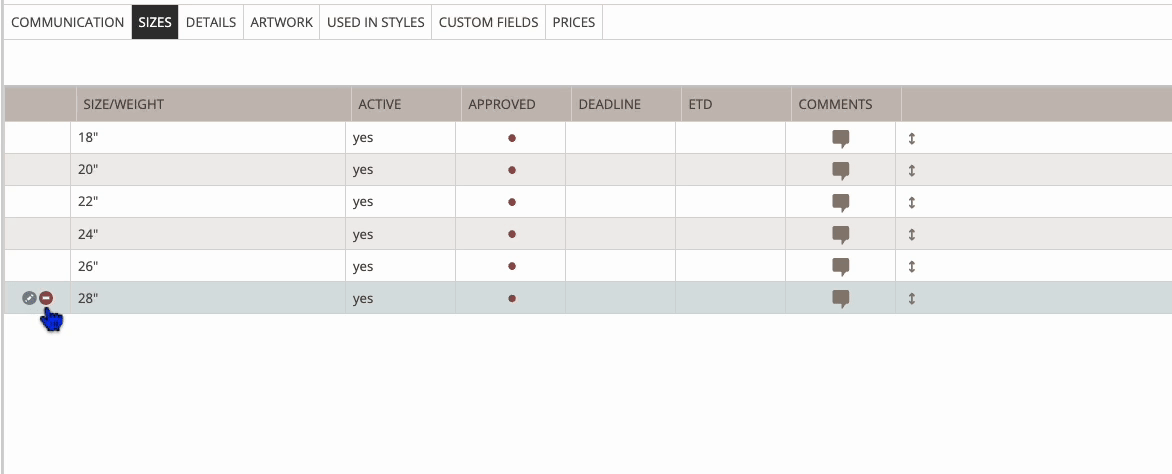1172x474 pixels.
Task: Open comments for the 24" size row
Action: [x=841, y=236]
